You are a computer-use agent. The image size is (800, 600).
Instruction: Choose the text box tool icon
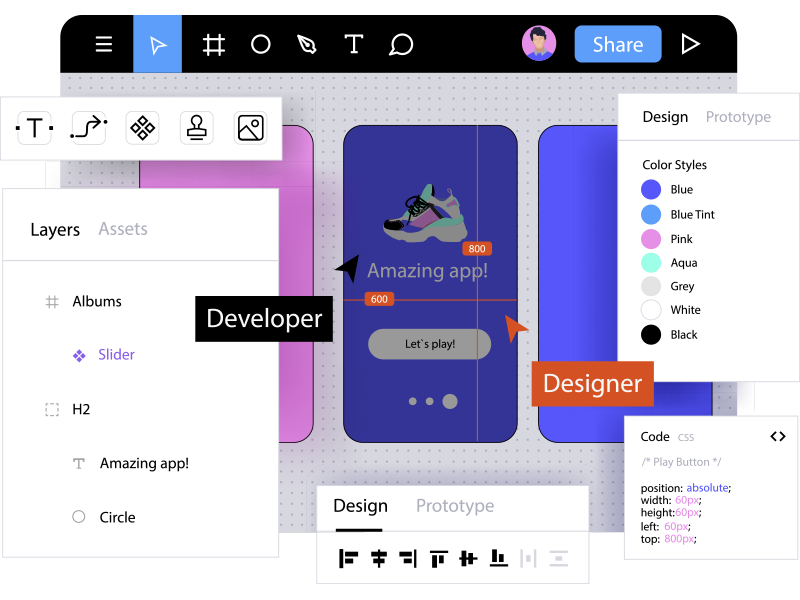(34, 128)
